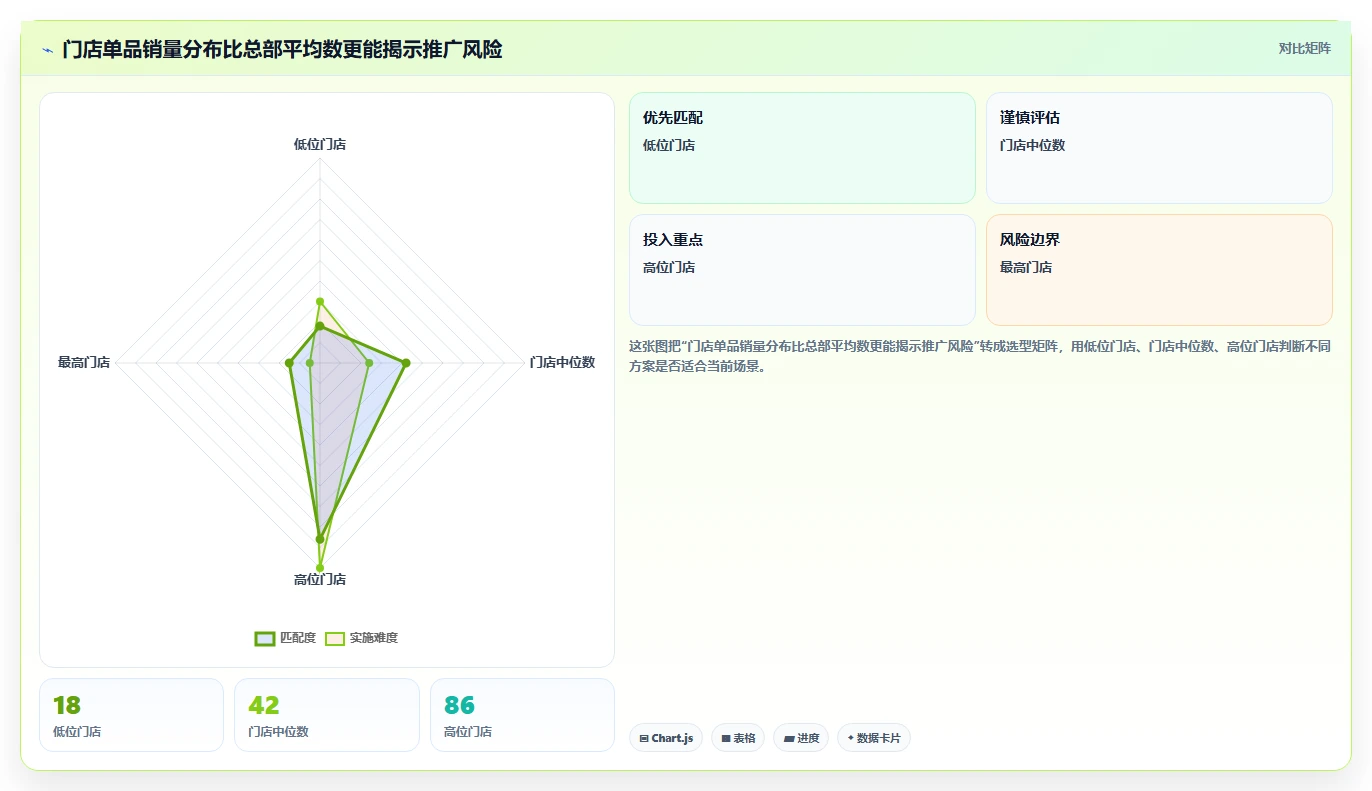Screen dimensions: 1372x791
Task: Click 最高门店 text in 风险边界 card
Action: pyautogui.click(x=1026, y=267)
